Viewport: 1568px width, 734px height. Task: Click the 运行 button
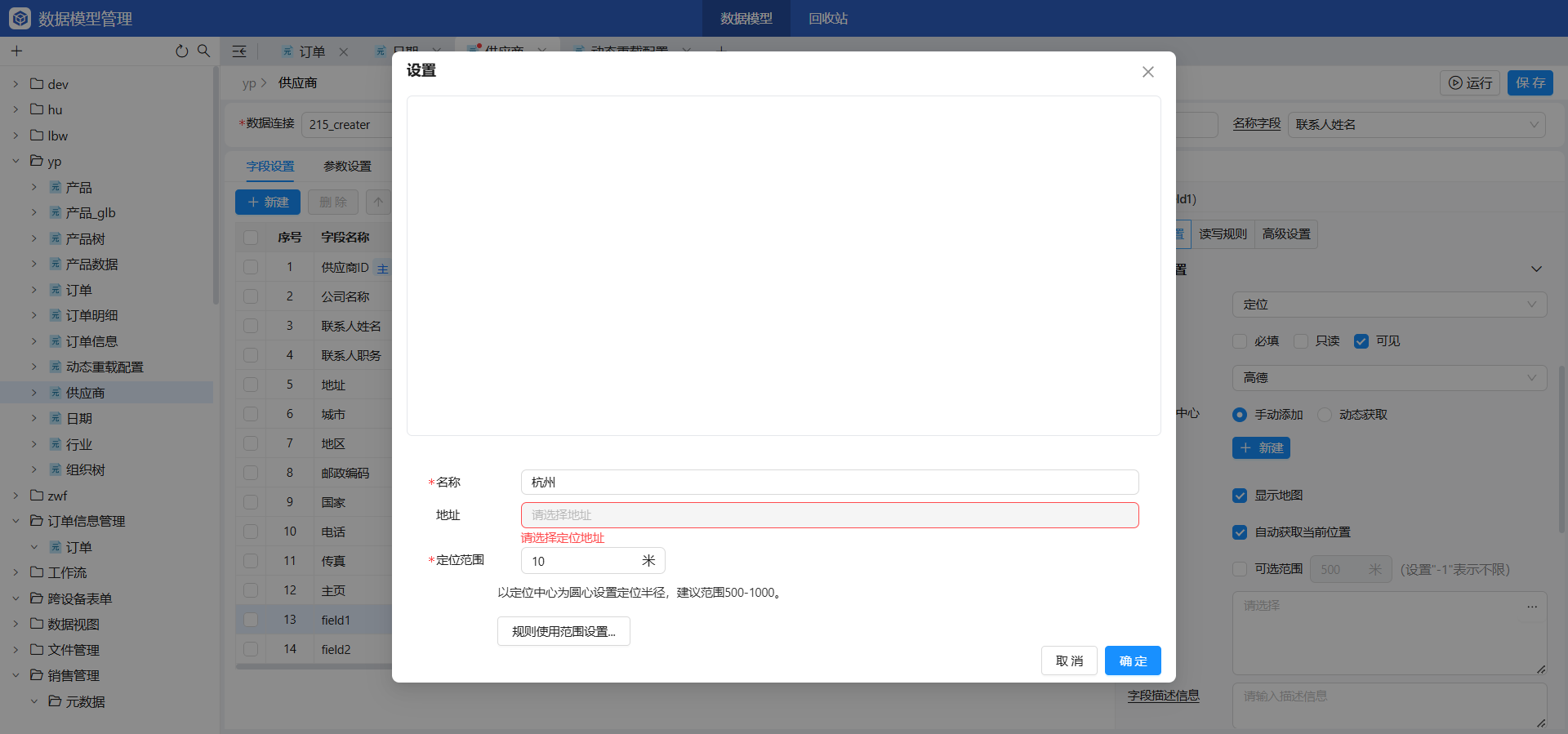(x=1470, y=82)
